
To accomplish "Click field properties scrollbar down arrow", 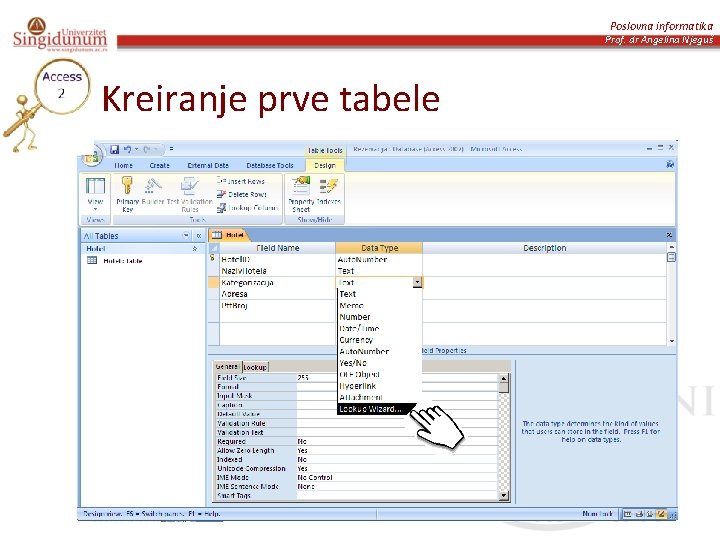I will coord(504,495).
